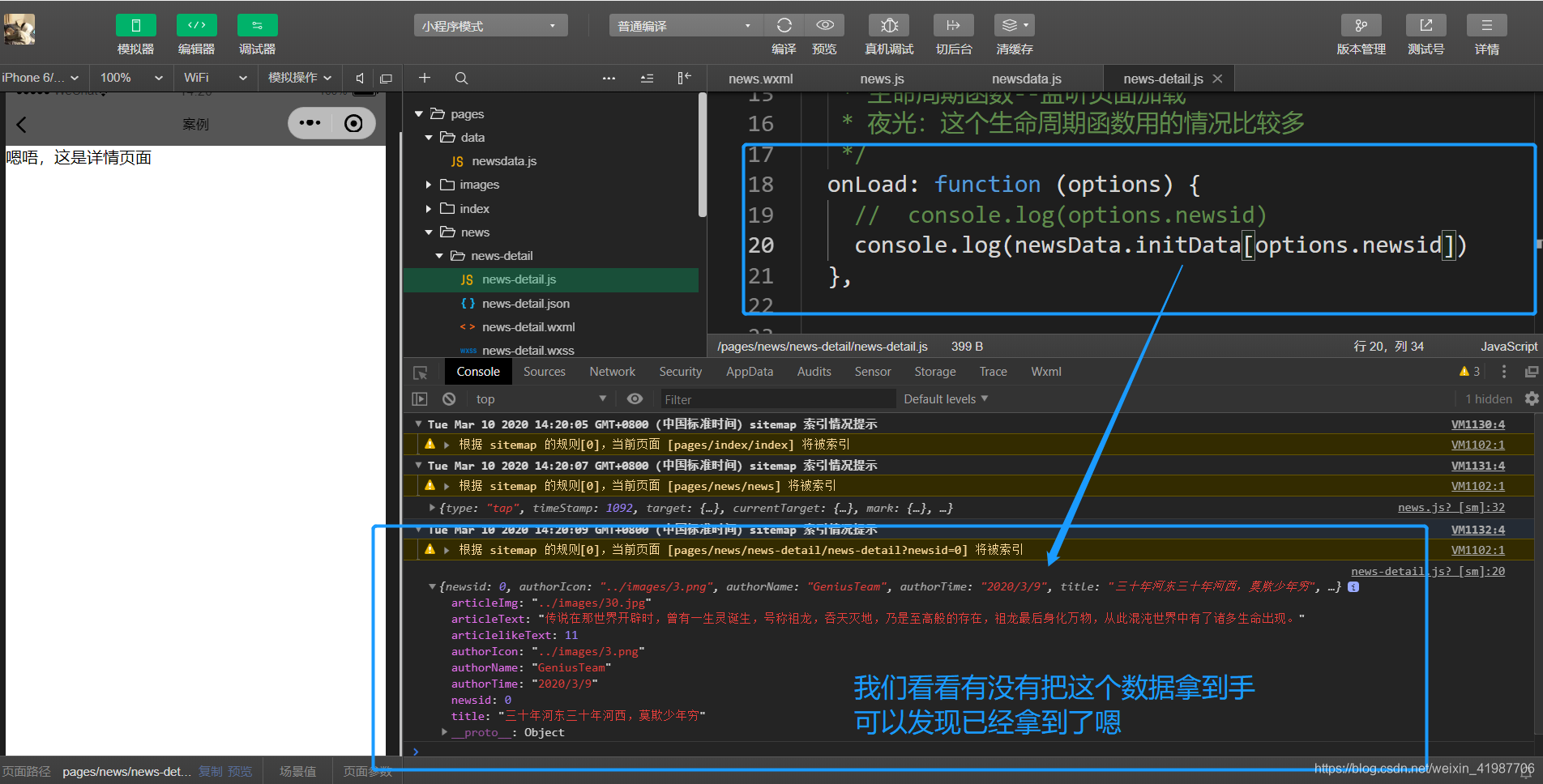Screen dimensions: 1543x784
Task: Expand the __proto__ Object entry
Action: 445,732
